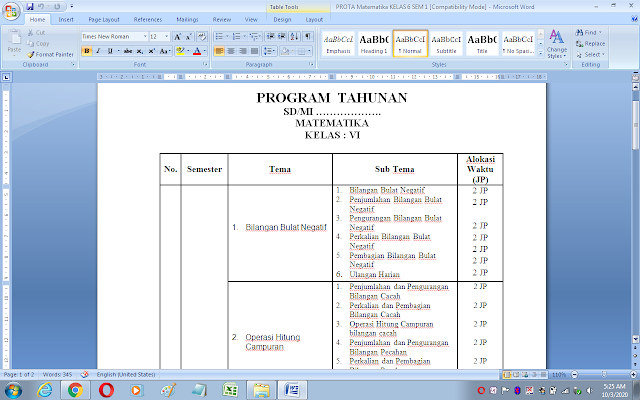Viewport: 640px width, 400px height.
Task: Apply the Subtitle style
Action: (446, 43)
